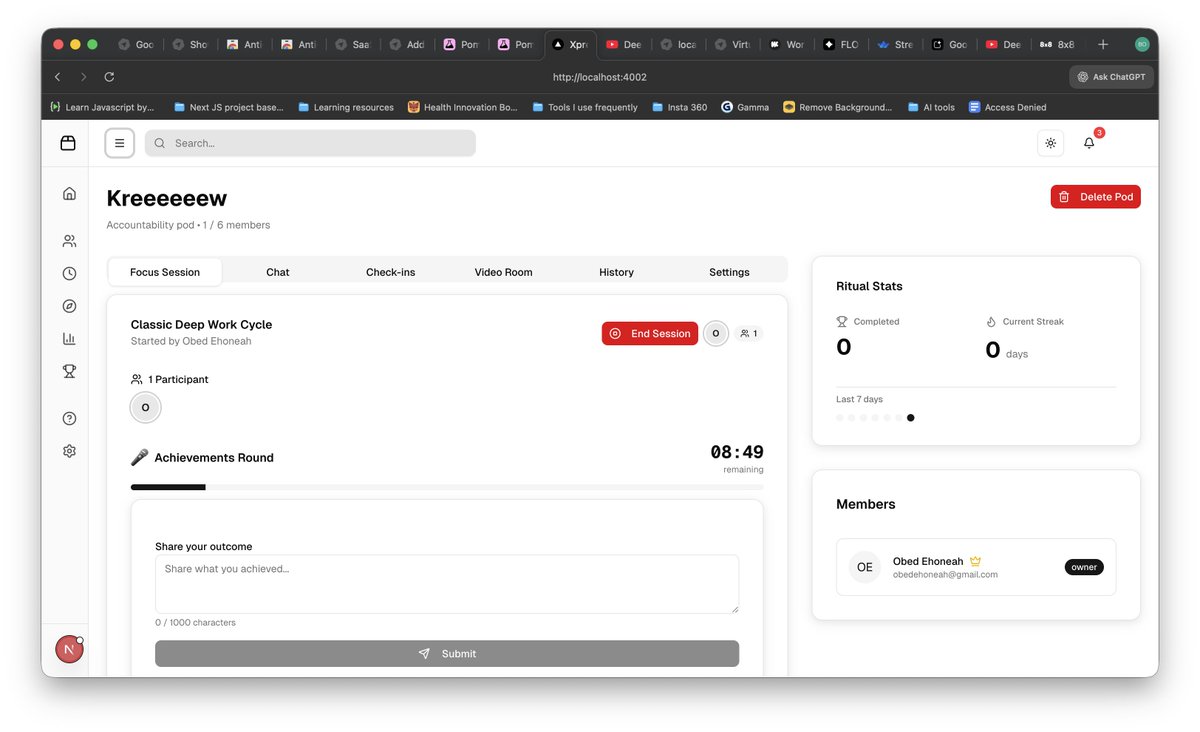Click the 08:49 remaining timer

(737, 452)
